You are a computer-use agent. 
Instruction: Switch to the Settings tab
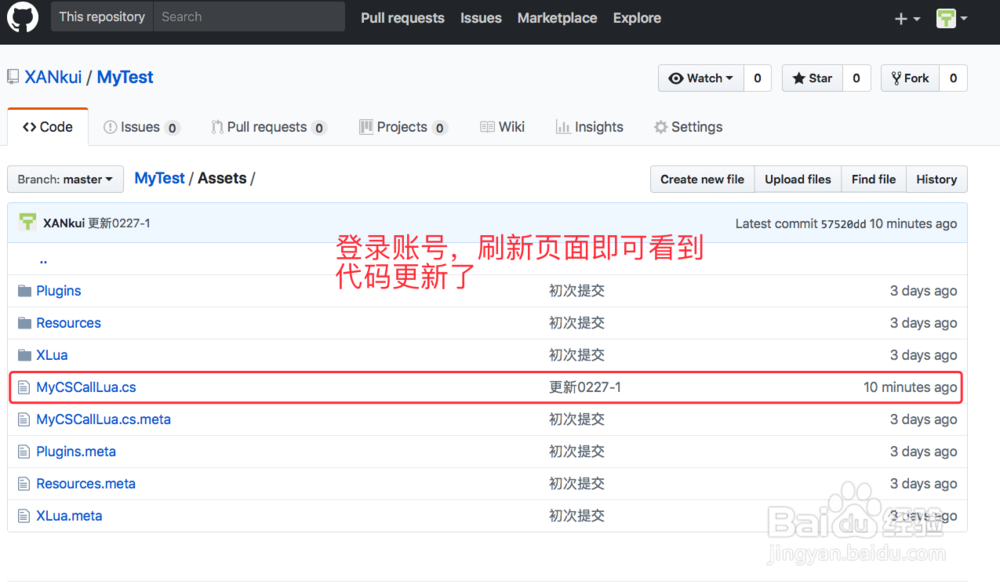coord(688,127)
